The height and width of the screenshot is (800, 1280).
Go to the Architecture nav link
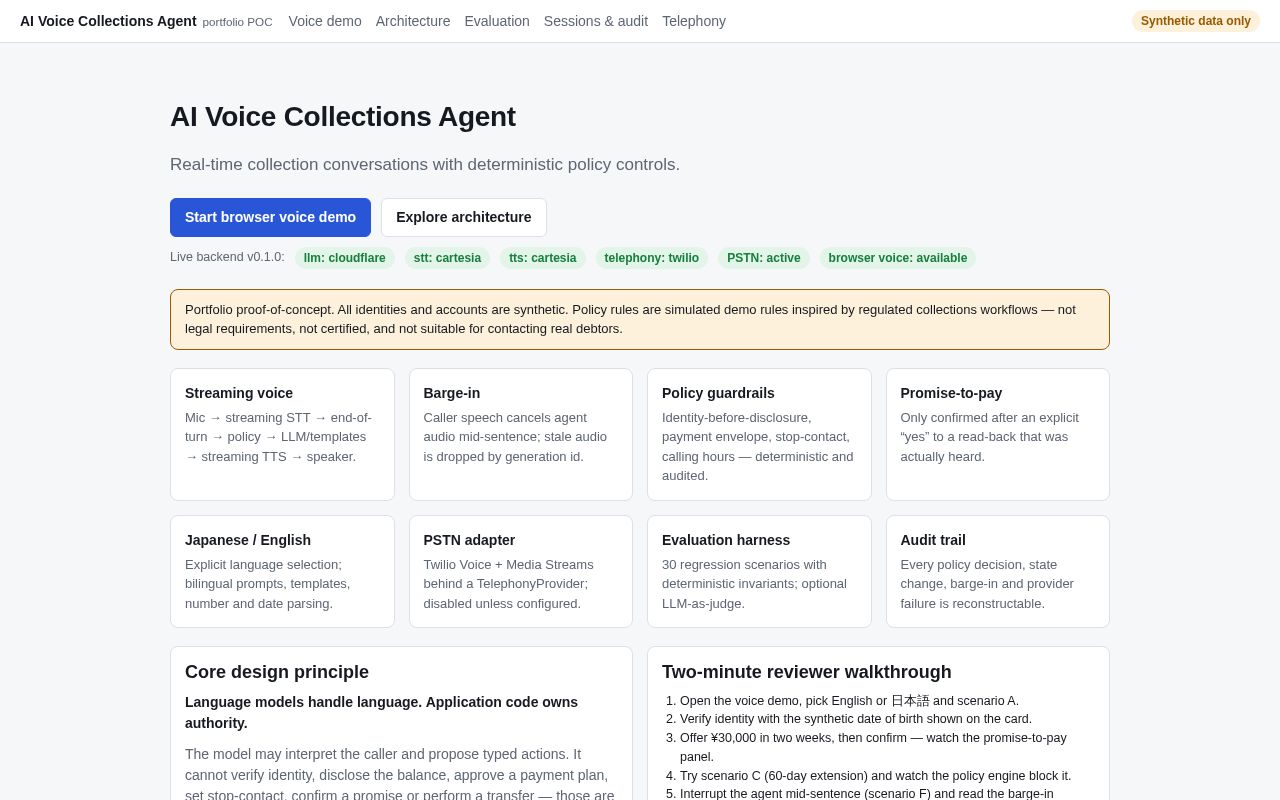click(x=413, y=21)
